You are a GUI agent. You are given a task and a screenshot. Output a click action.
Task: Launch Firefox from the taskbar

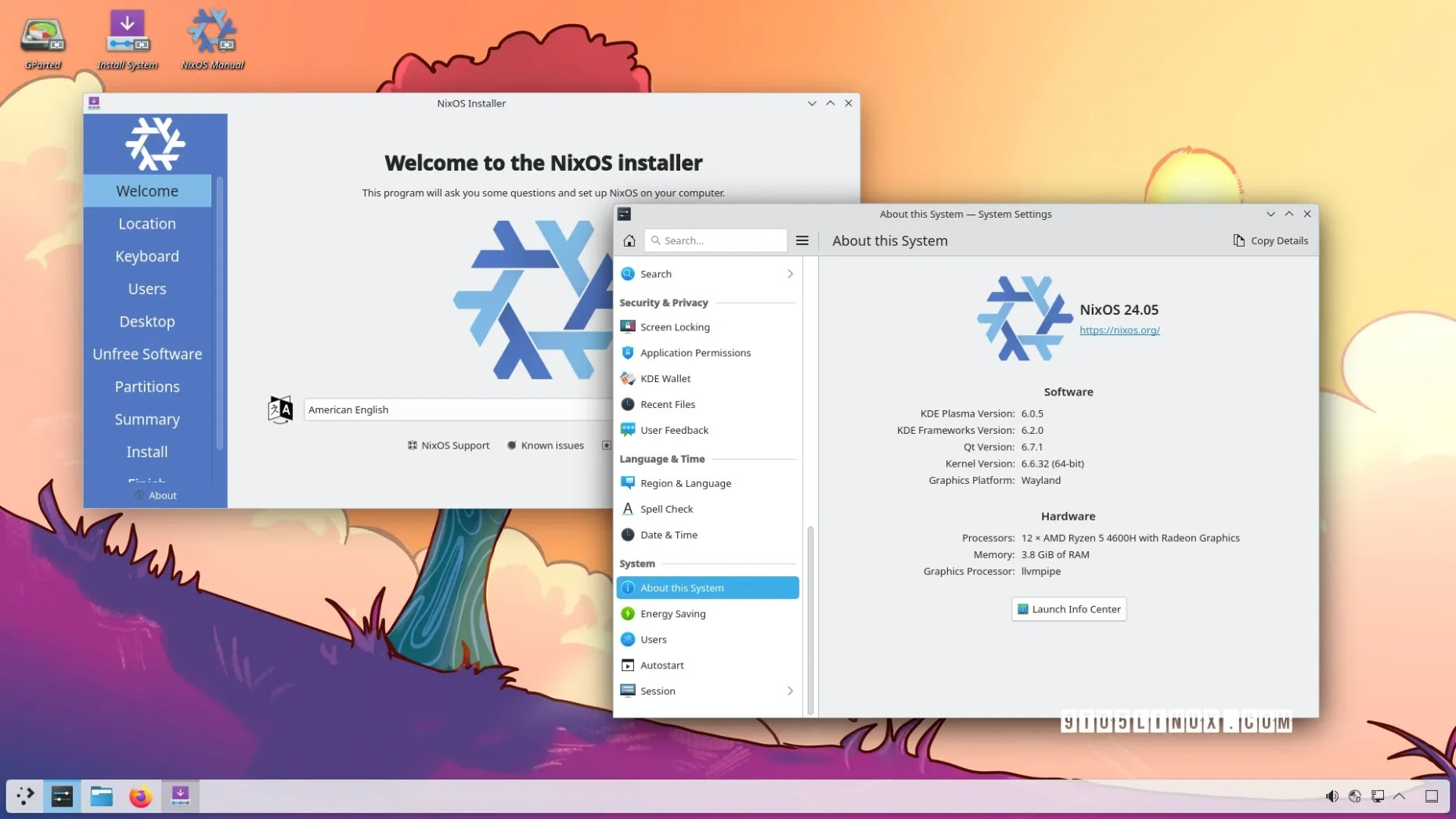[x=141, y=796]
